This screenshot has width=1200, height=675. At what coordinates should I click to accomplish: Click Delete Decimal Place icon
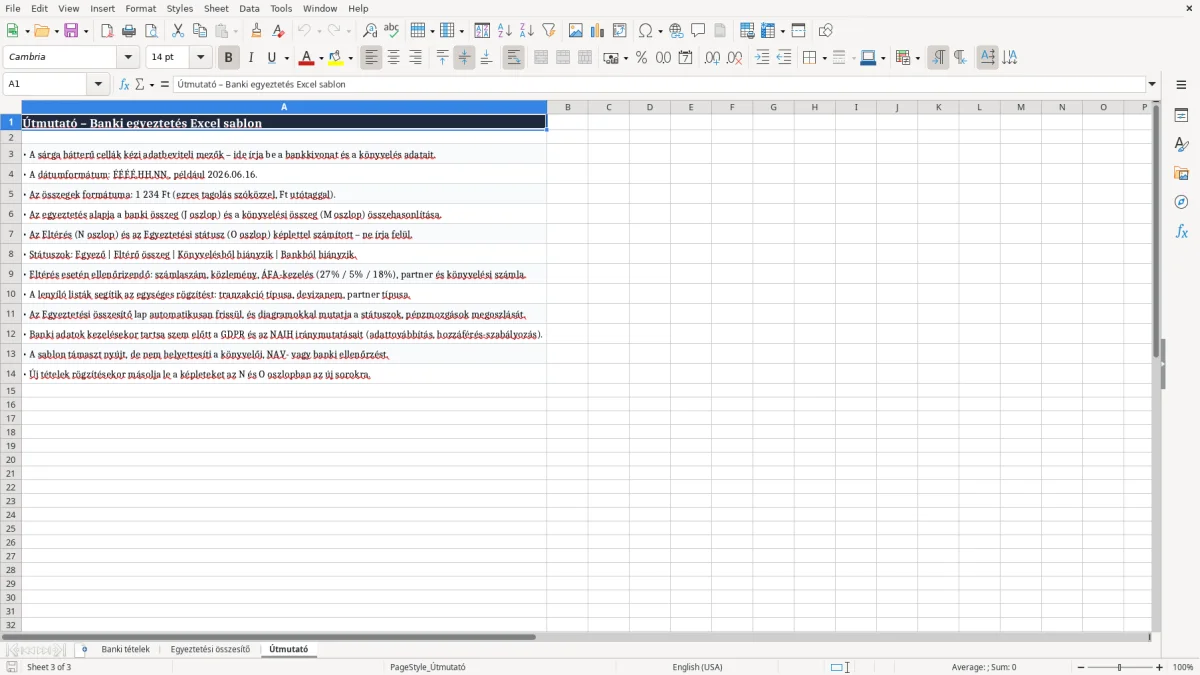pos(735,58)
